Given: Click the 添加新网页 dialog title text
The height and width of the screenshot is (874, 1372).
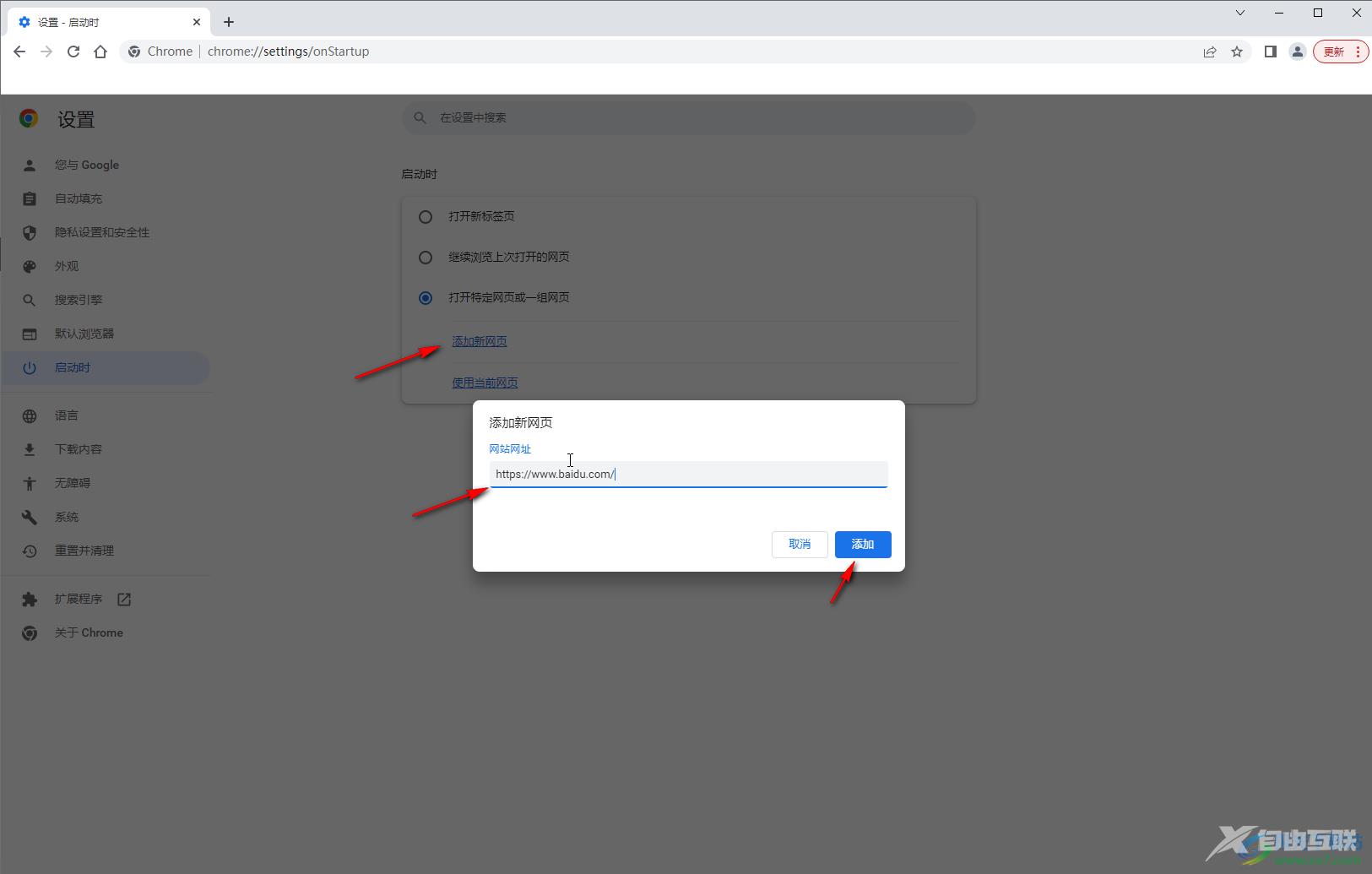Looking at the screenshot, I should tap(521, 422).
